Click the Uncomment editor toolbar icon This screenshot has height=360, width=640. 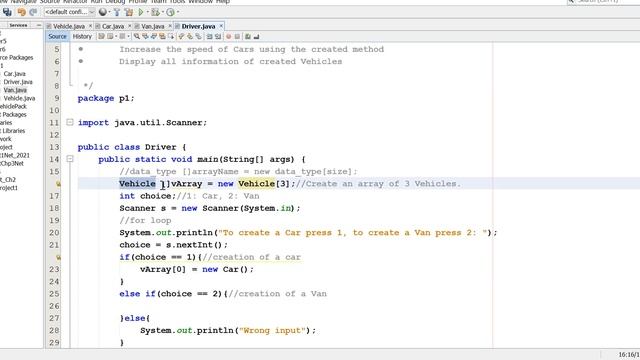click(x=256, y=36)
